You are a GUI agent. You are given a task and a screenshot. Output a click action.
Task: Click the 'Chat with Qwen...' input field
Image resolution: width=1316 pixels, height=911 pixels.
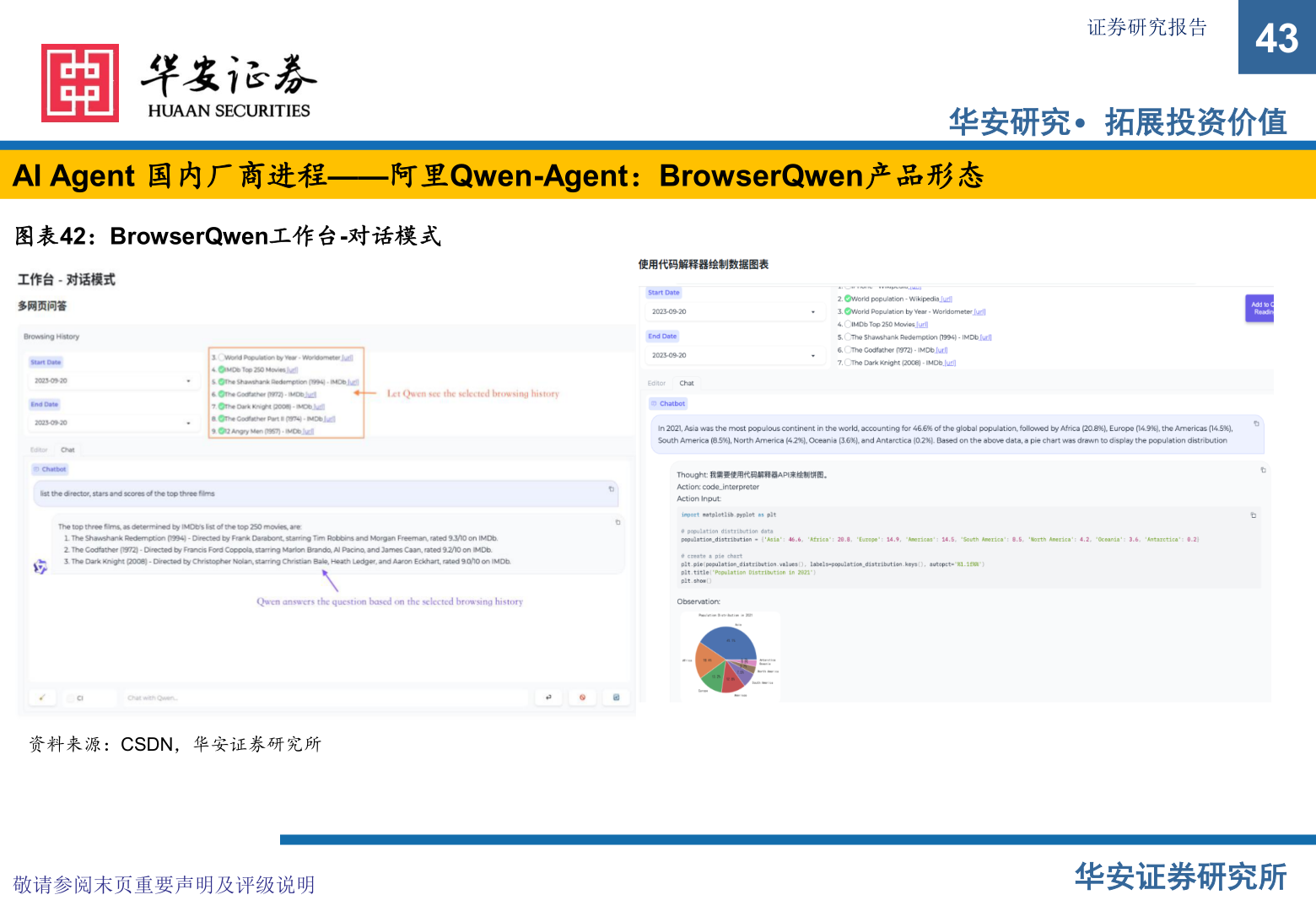click(x=325, y=698)
